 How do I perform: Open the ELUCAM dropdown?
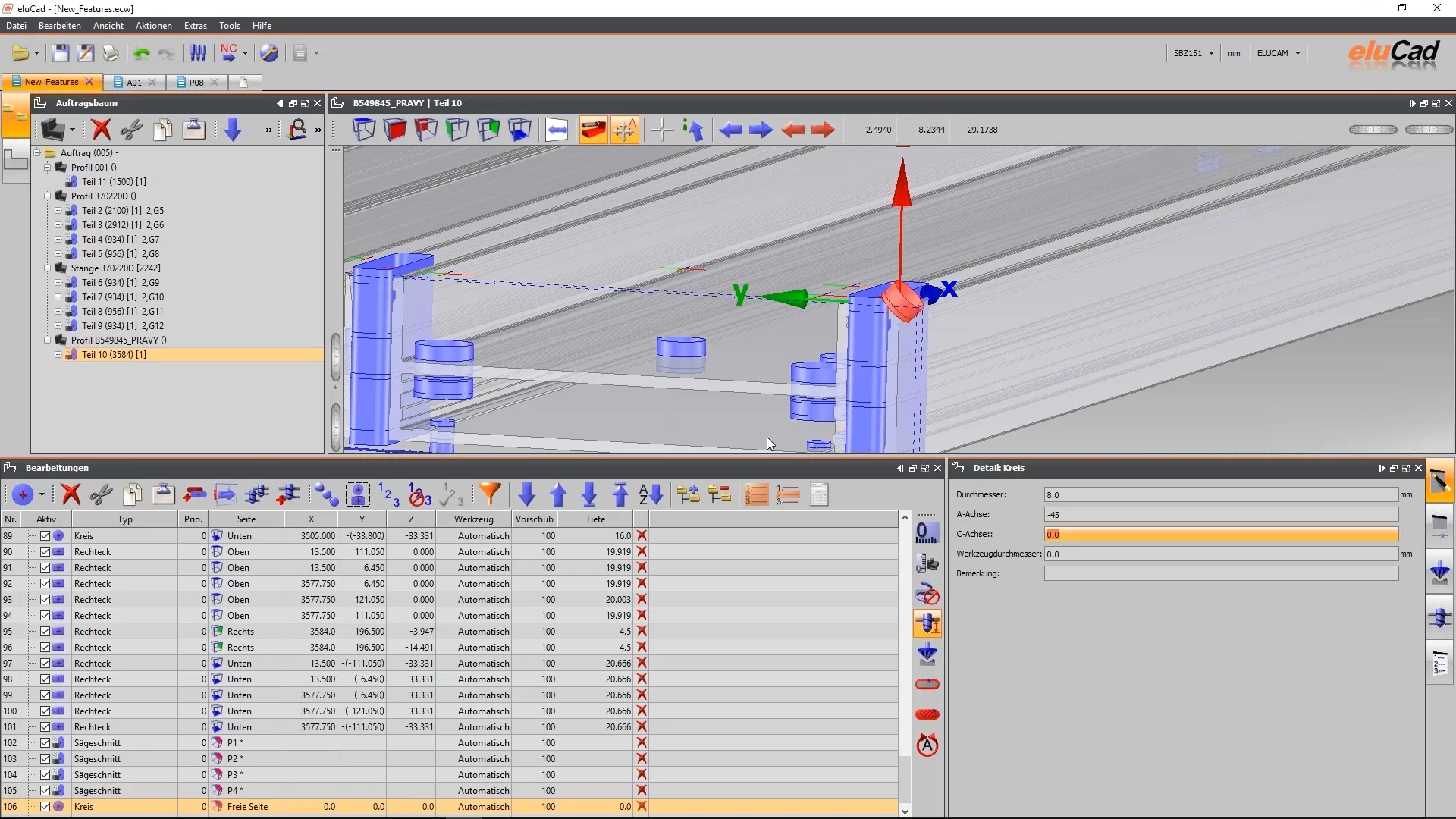(x=1278, y=53)
